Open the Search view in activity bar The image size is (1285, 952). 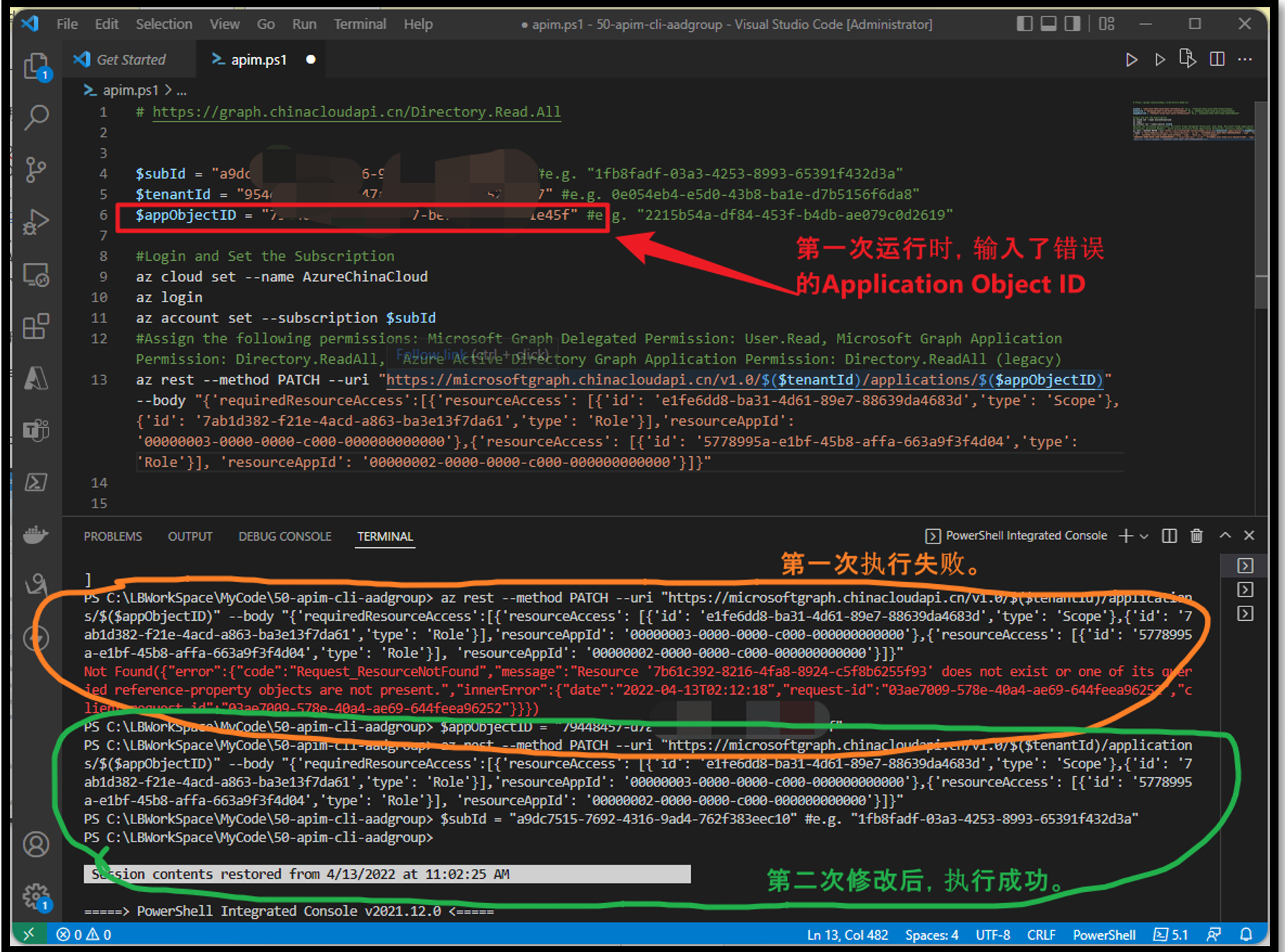(x=36, y=118)
